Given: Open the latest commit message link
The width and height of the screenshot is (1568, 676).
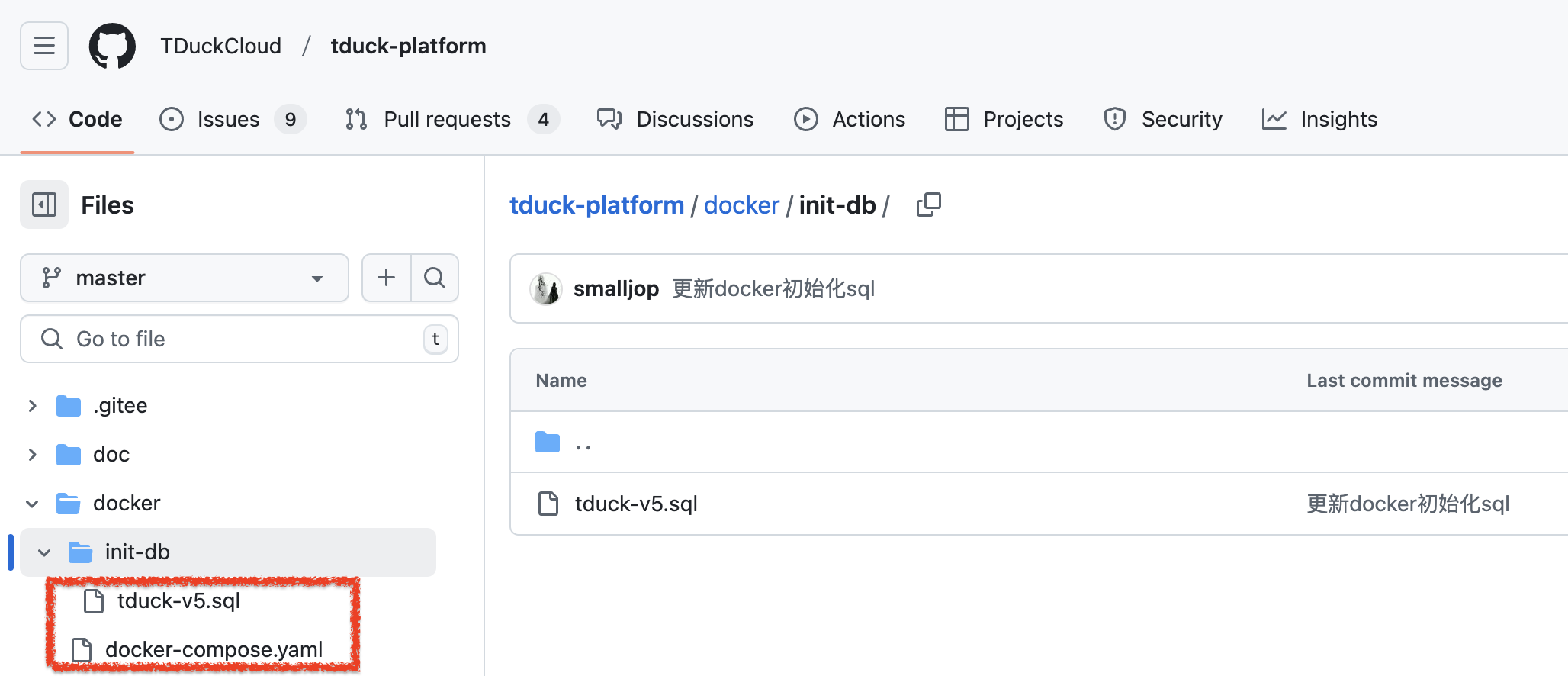Looking at the screenshot, I should pyautogui.click(x=773, y=289).
